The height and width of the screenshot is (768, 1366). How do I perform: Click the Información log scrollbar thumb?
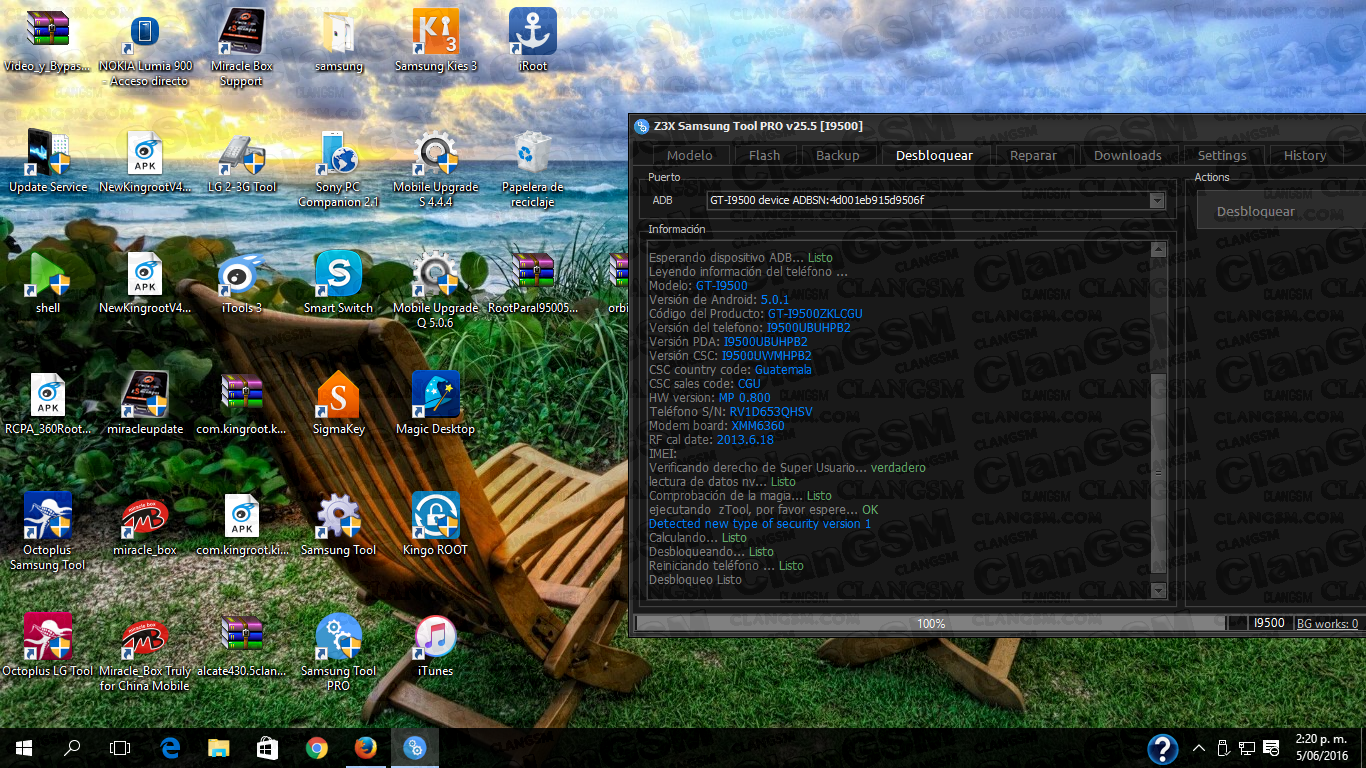[1158, 472]
